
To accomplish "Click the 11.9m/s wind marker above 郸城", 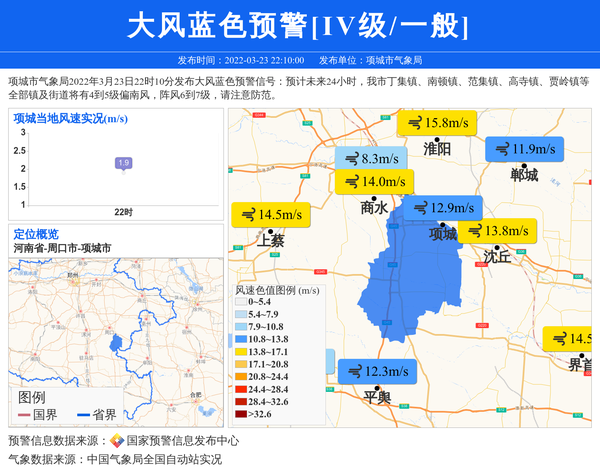I will coord(525,150).
